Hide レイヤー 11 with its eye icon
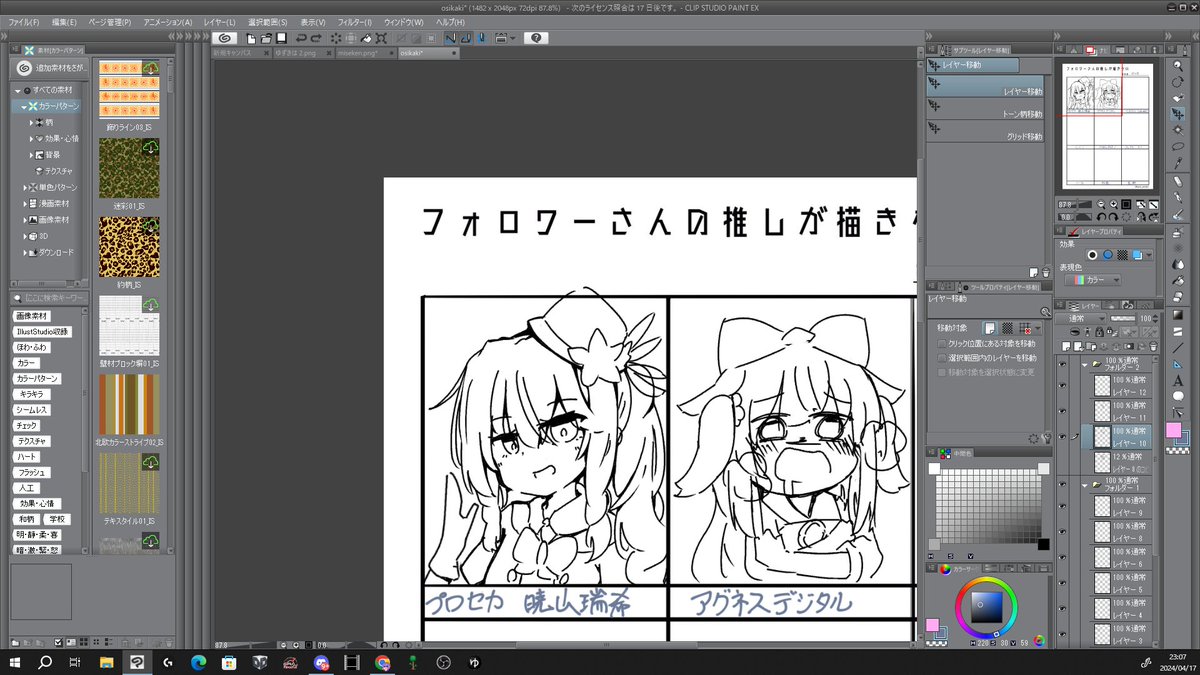The height and width of the screenshot is (675, 1200). click(x=1063, y=412)
